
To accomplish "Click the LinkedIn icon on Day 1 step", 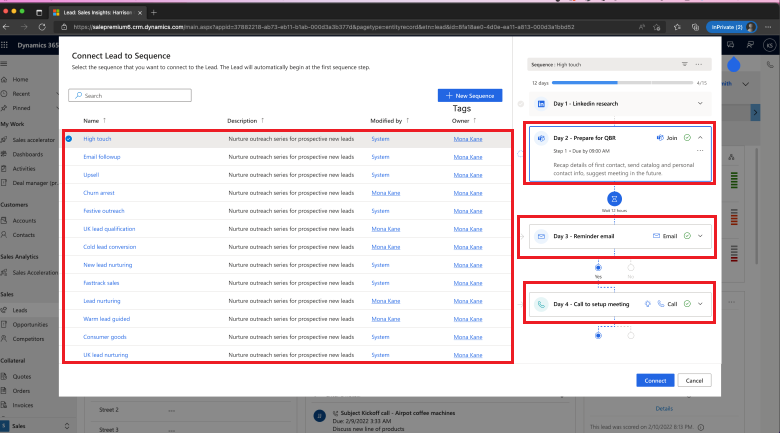I will [541, 104].
